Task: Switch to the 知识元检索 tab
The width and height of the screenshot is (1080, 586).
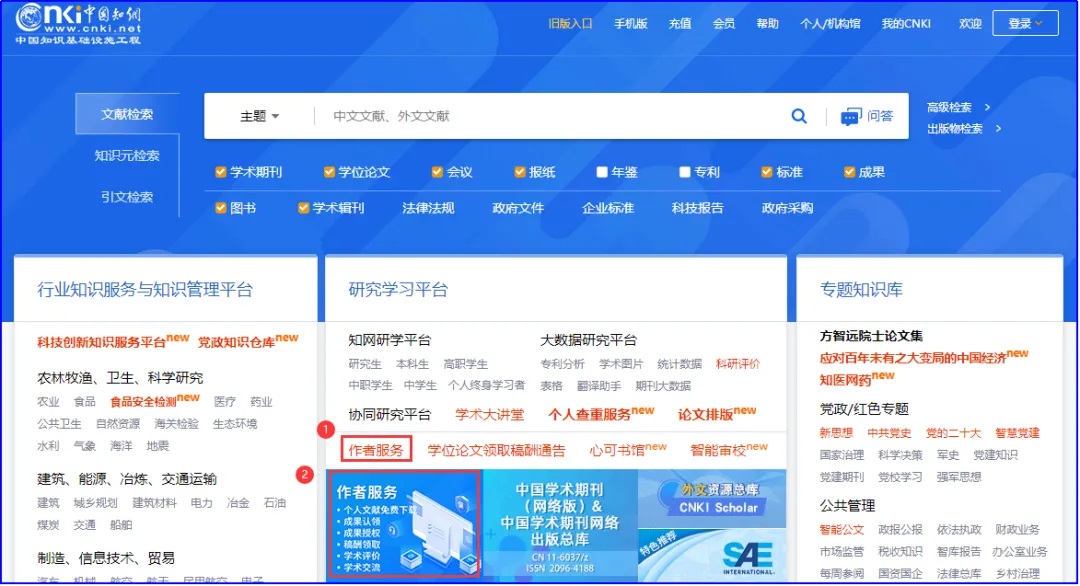Action: tap(127, 156)
